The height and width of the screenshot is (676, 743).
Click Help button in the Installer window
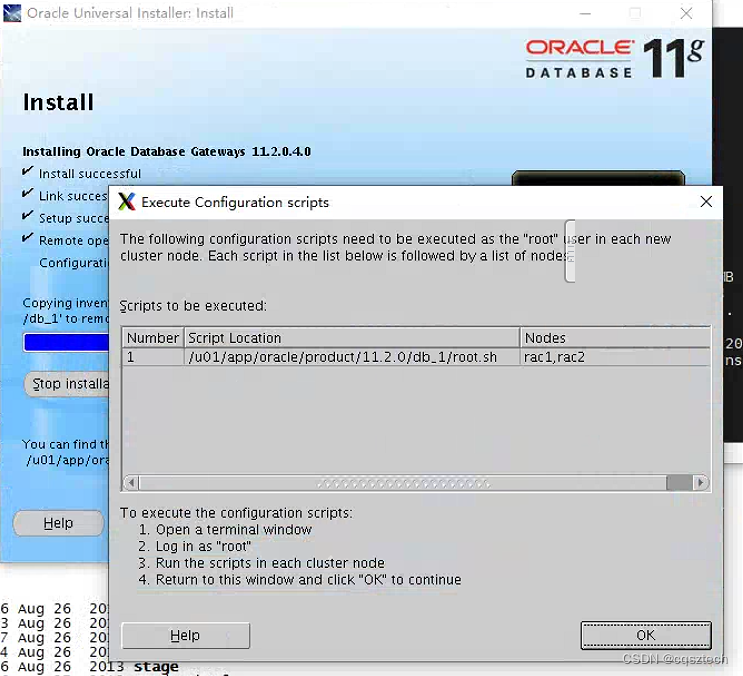(58, 523)
